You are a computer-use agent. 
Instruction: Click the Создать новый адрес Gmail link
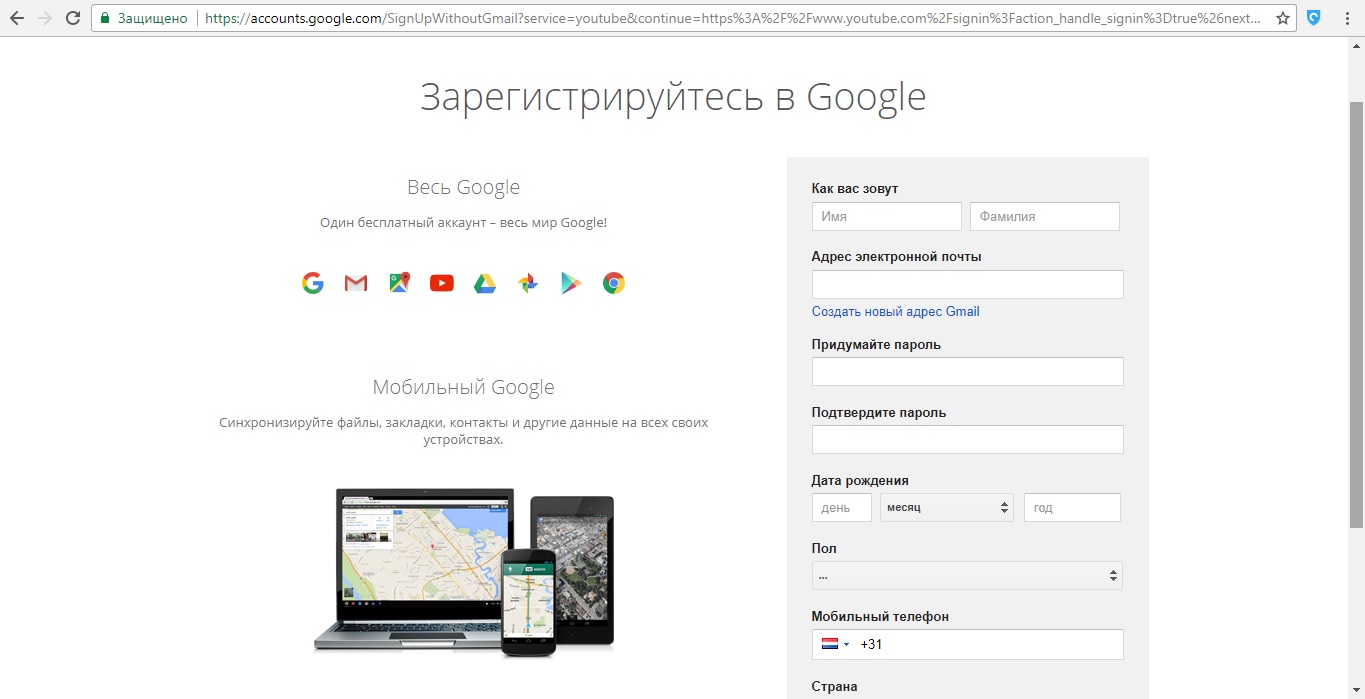pyautogui.click(x=895, y=312)
